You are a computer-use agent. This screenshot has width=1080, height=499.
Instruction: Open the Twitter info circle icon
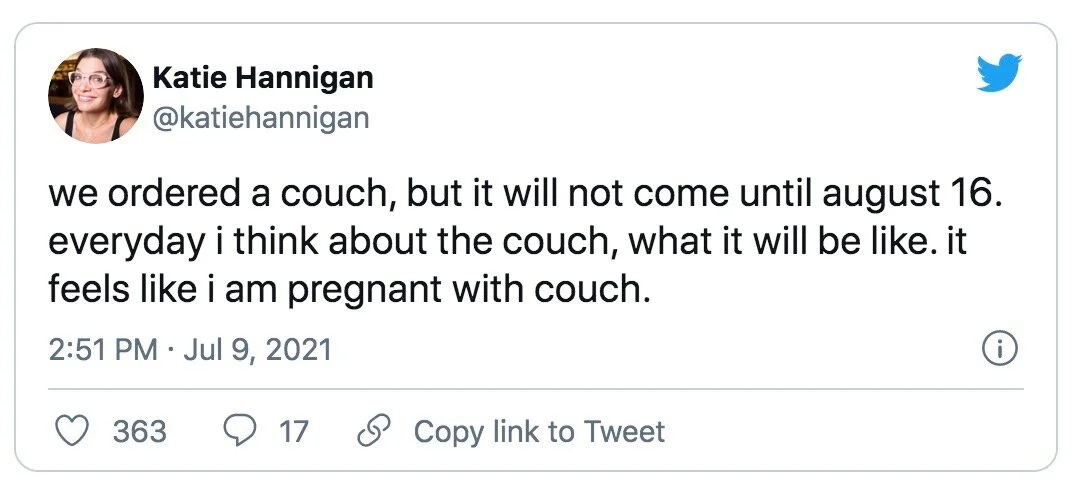999,351
